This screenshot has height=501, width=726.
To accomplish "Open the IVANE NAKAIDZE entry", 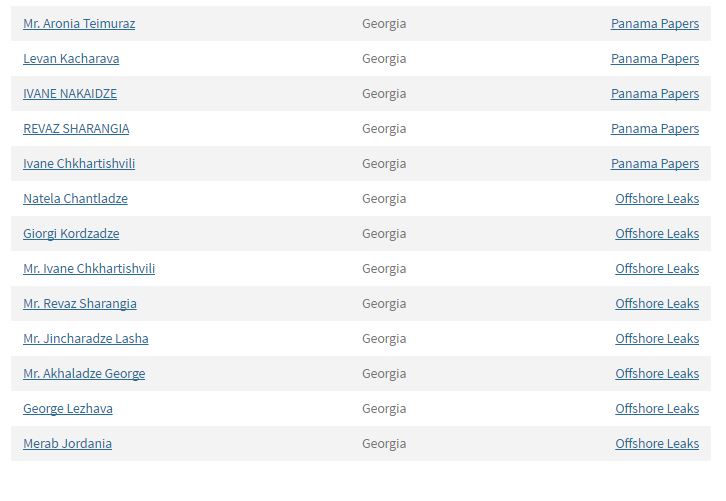I will point(70,94).
